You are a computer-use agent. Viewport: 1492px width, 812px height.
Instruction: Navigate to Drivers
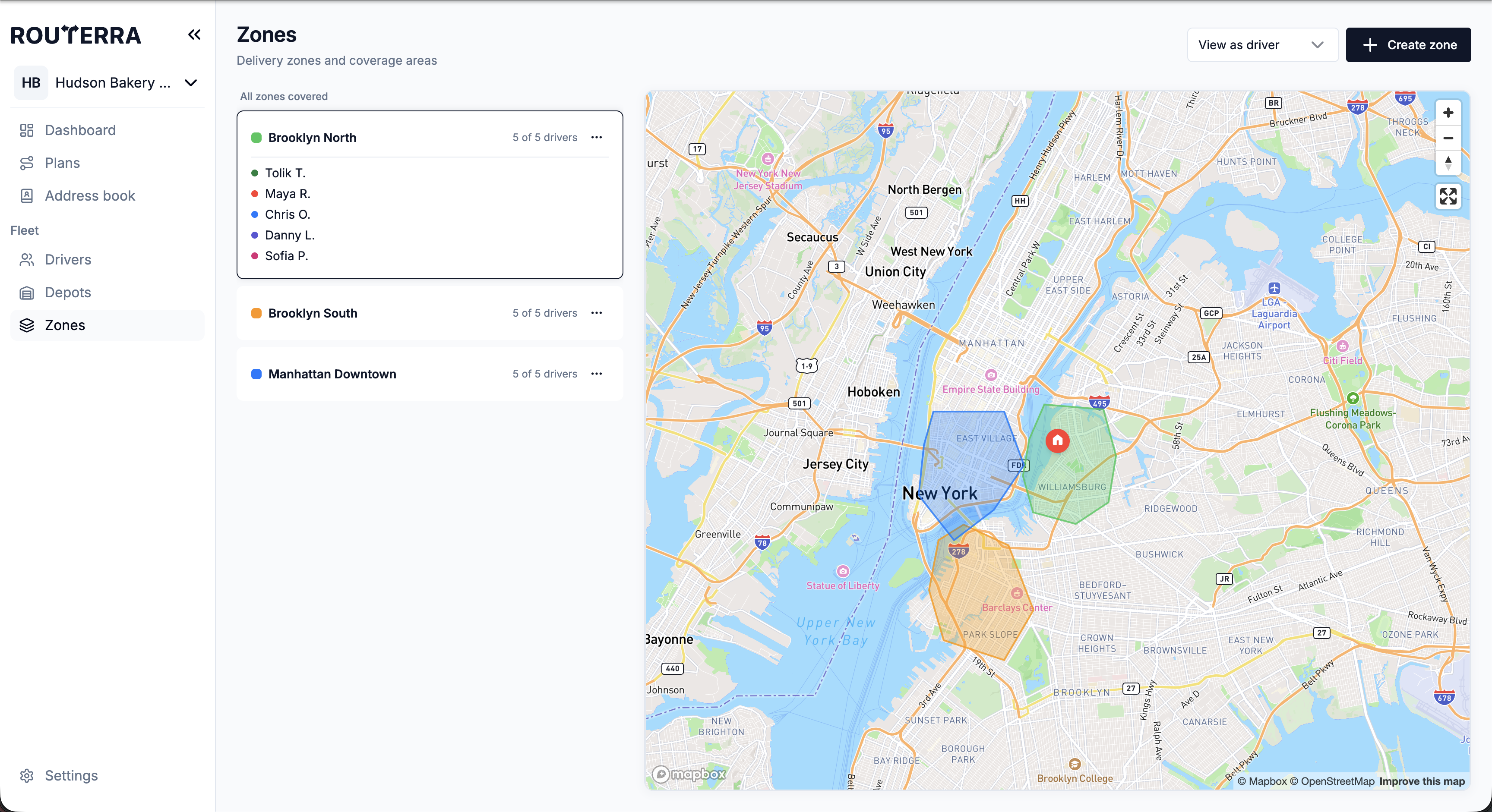point(107,260)
